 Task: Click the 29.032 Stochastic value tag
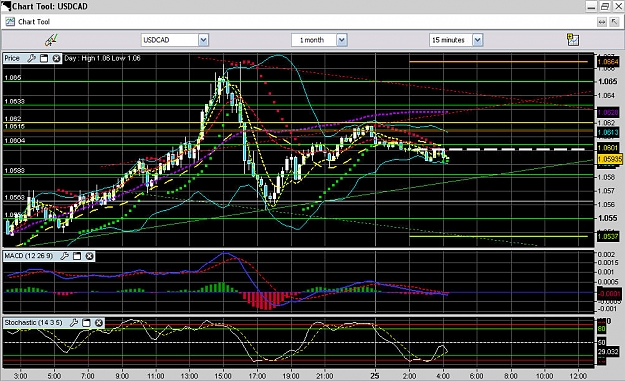608,352
